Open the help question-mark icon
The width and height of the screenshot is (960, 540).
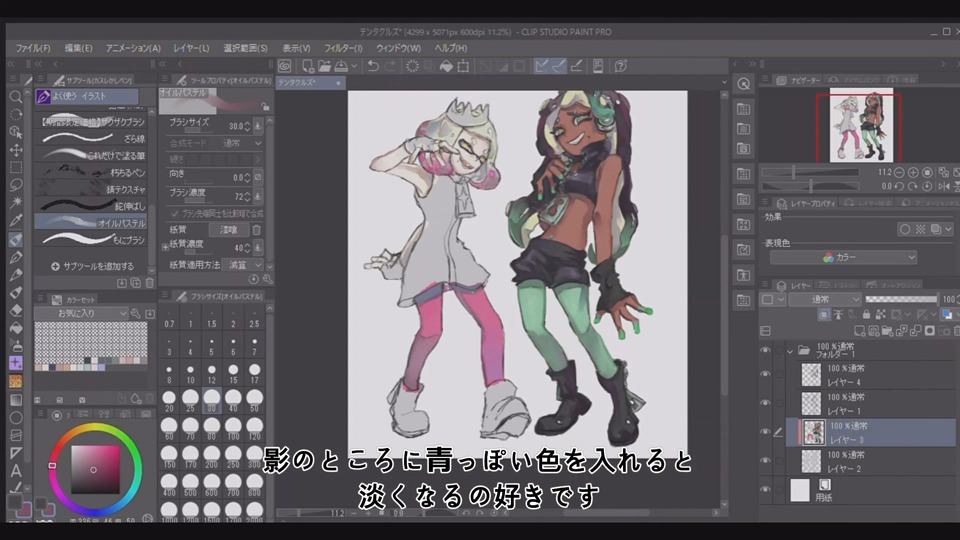coord(620,66)
